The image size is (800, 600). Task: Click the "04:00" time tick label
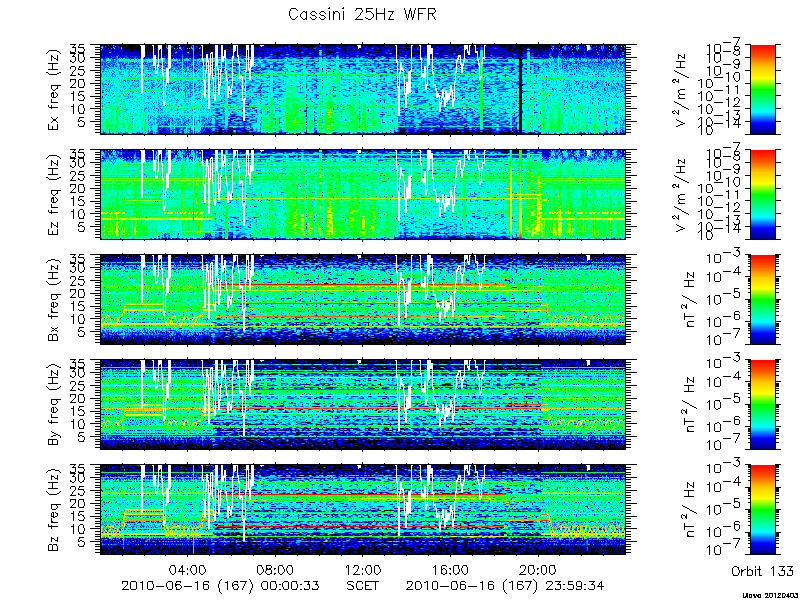coord(188,569)
